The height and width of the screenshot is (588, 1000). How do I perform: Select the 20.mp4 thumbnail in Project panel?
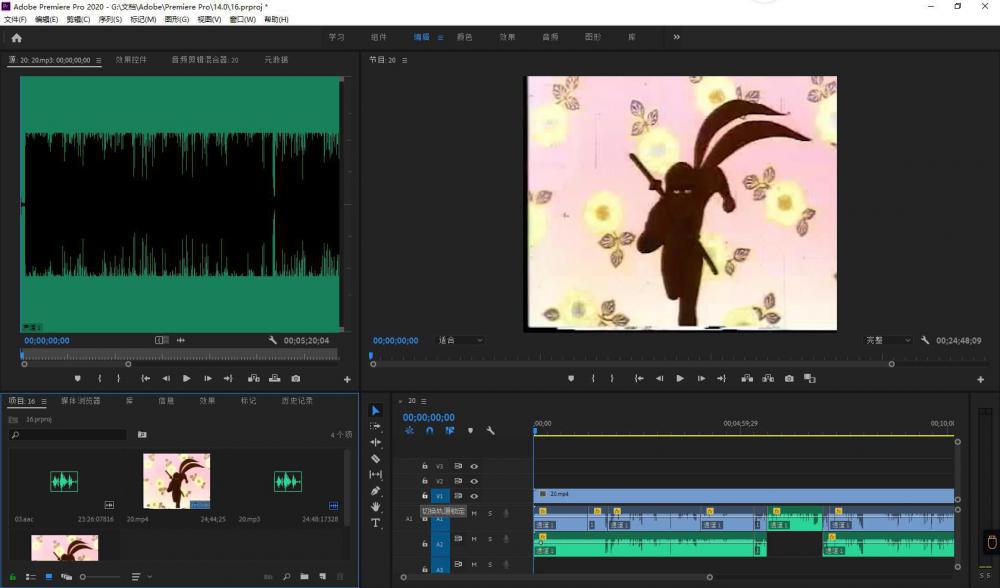177,481
